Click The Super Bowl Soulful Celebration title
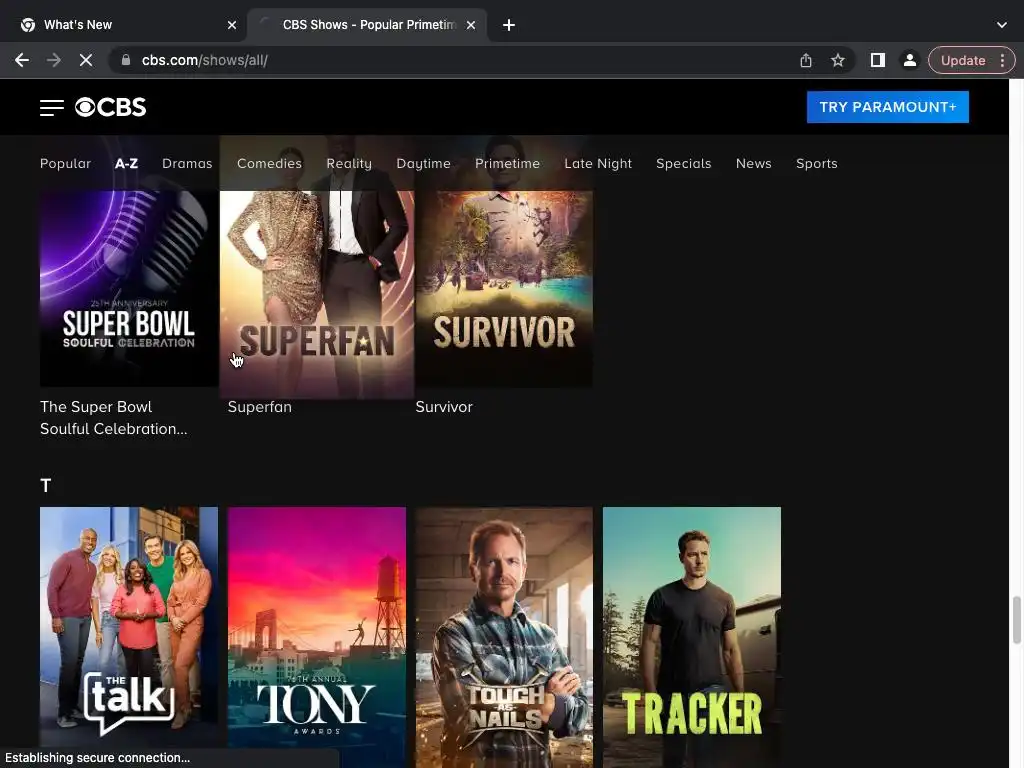 click(114, 418)
